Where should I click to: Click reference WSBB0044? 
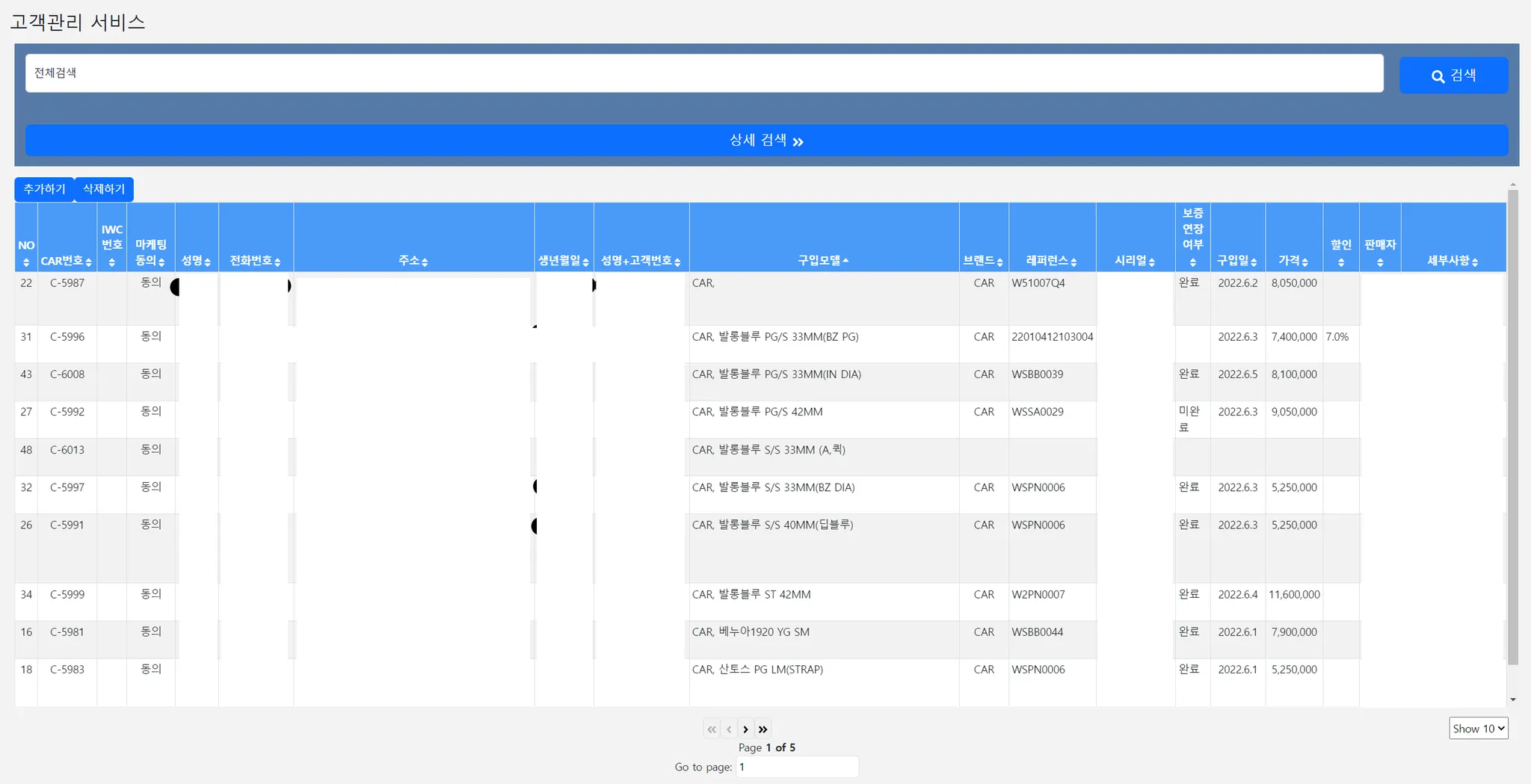1038,632
